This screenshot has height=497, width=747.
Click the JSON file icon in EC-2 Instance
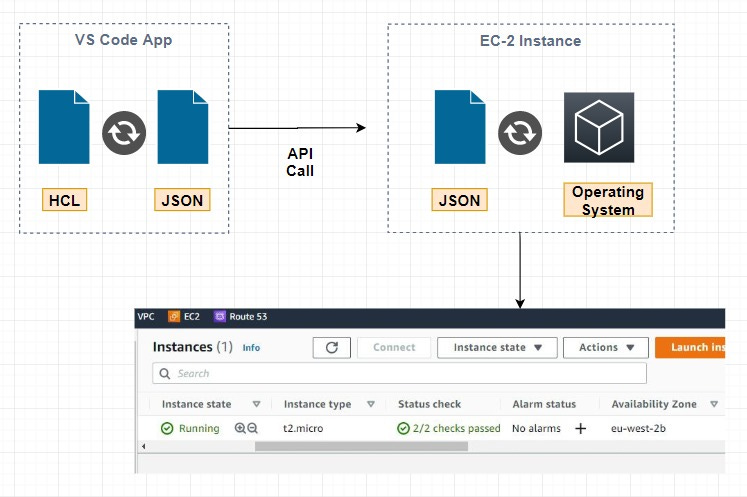click(x=460, y=127)
